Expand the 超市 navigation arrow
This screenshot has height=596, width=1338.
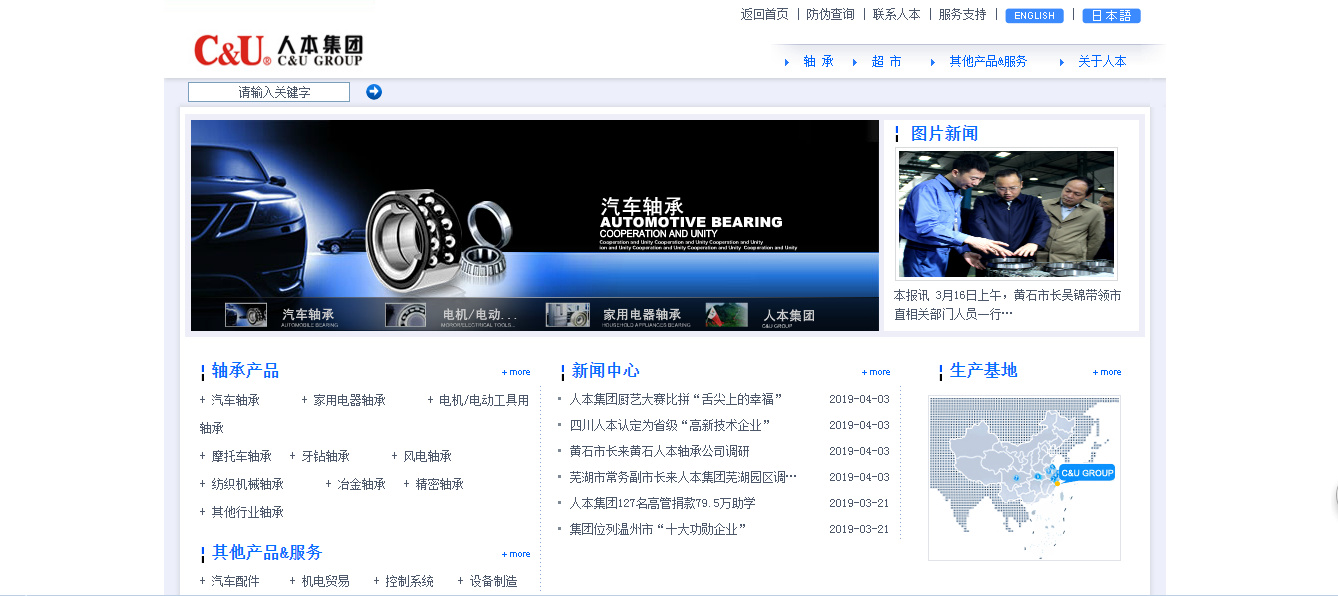click(x=854, y=61)
